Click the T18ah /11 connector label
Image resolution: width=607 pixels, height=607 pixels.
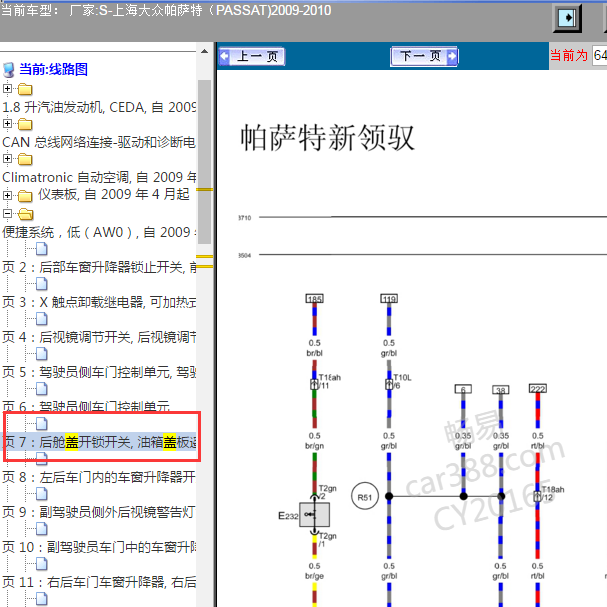click(x=329, y=381)
